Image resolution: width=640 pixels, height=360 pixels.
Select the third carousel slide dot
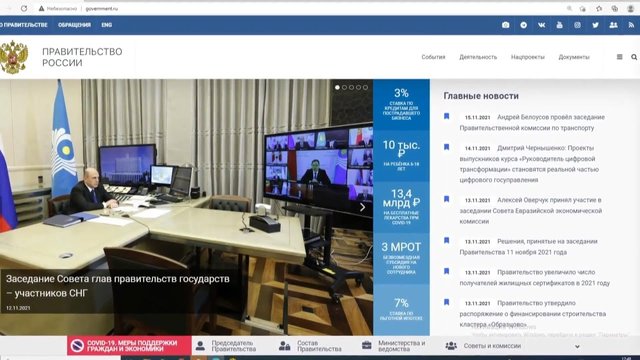coord(351,87)
